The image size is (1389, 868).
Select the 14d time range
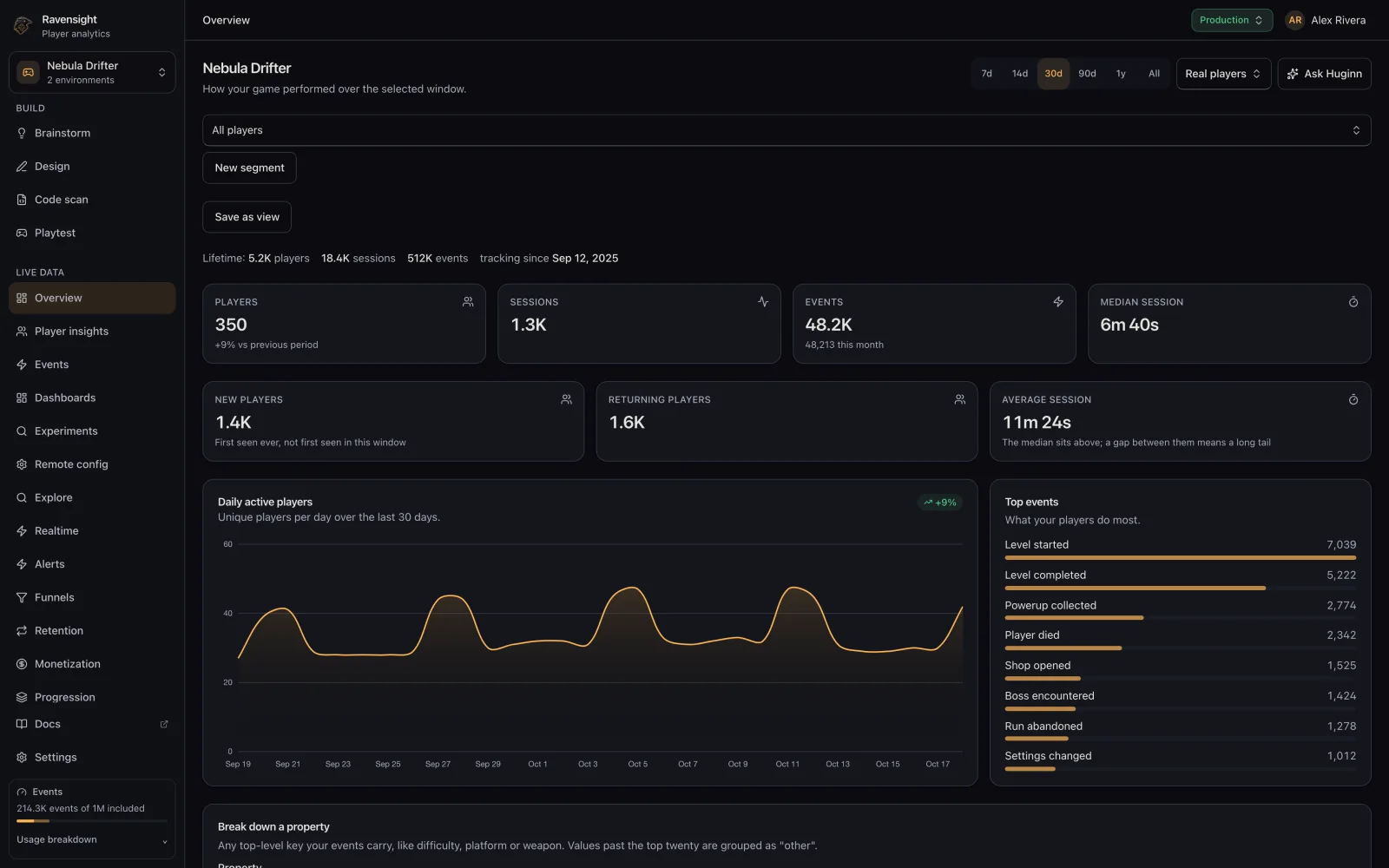pos(1020,74)
